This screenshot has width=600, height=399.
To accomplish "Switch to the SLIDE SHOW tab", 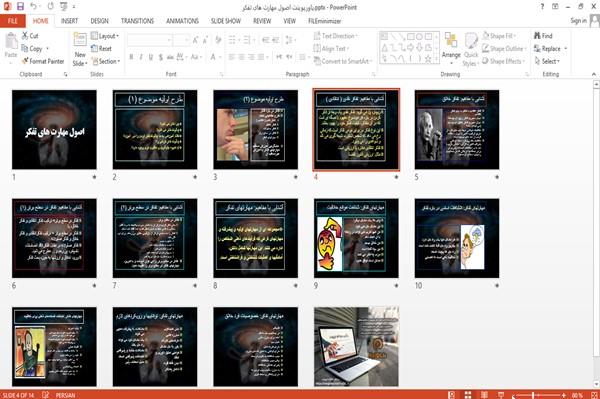I will (x=226, y=21).
